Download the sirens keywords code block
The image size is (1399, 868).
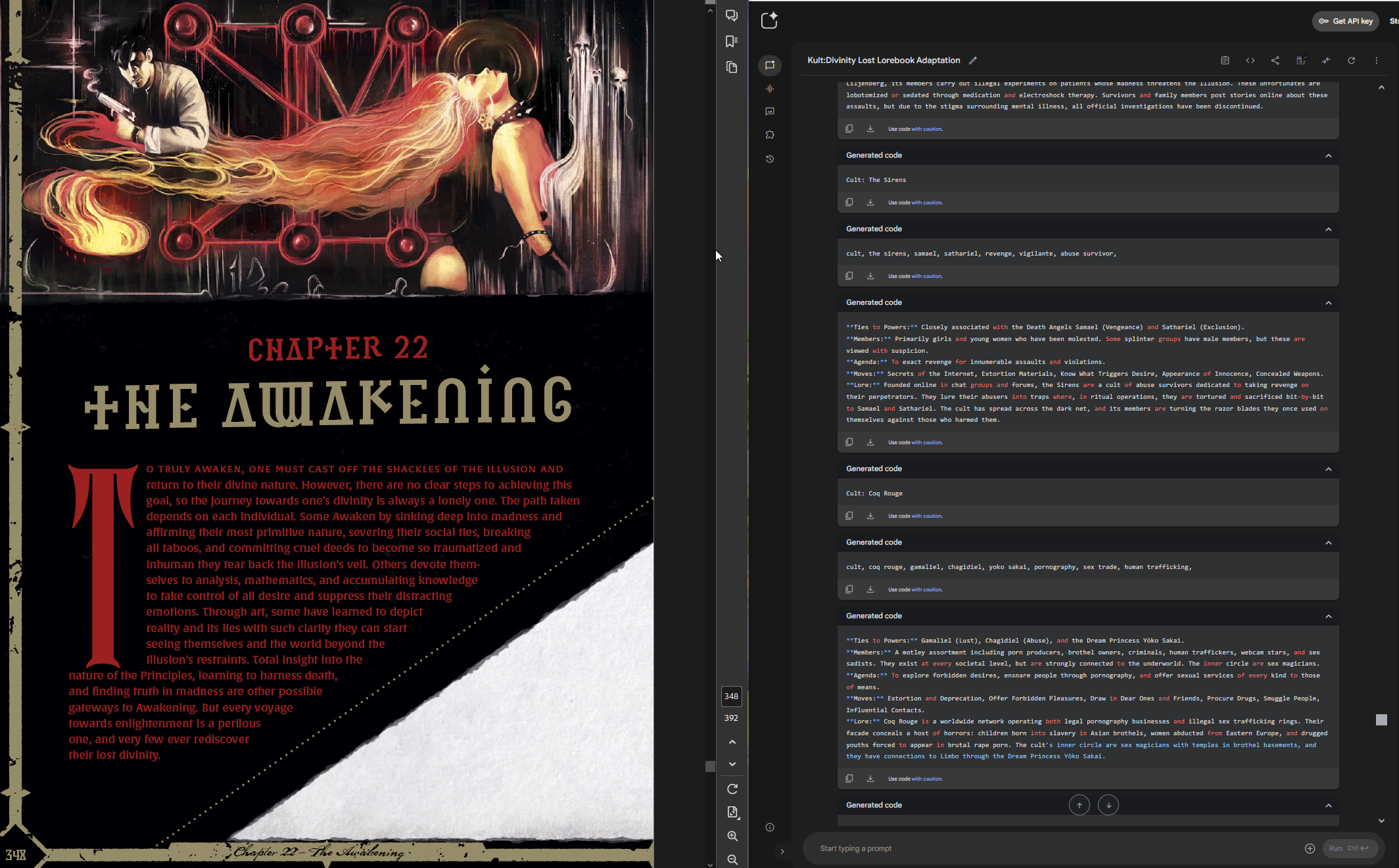870,276
